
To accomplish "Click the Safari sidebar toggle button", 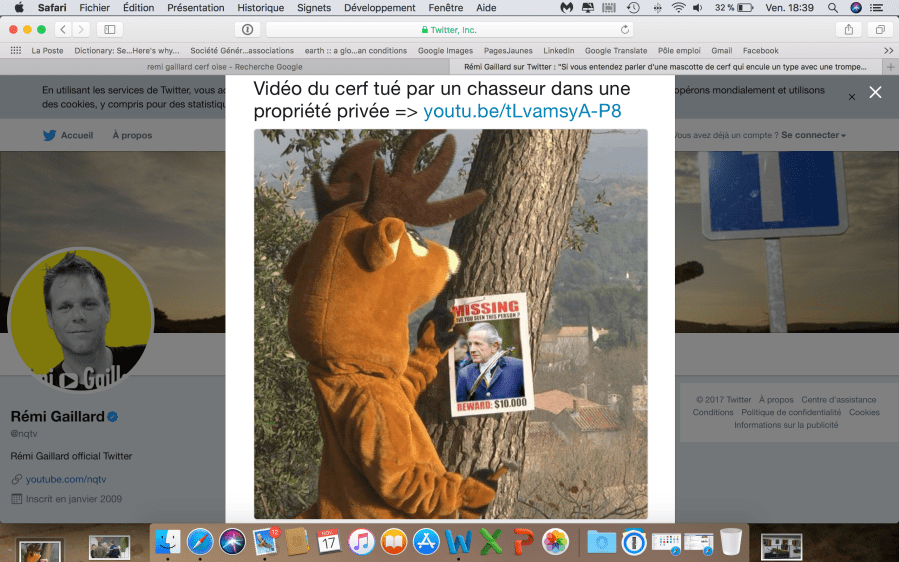I will [x=109, y=30].
